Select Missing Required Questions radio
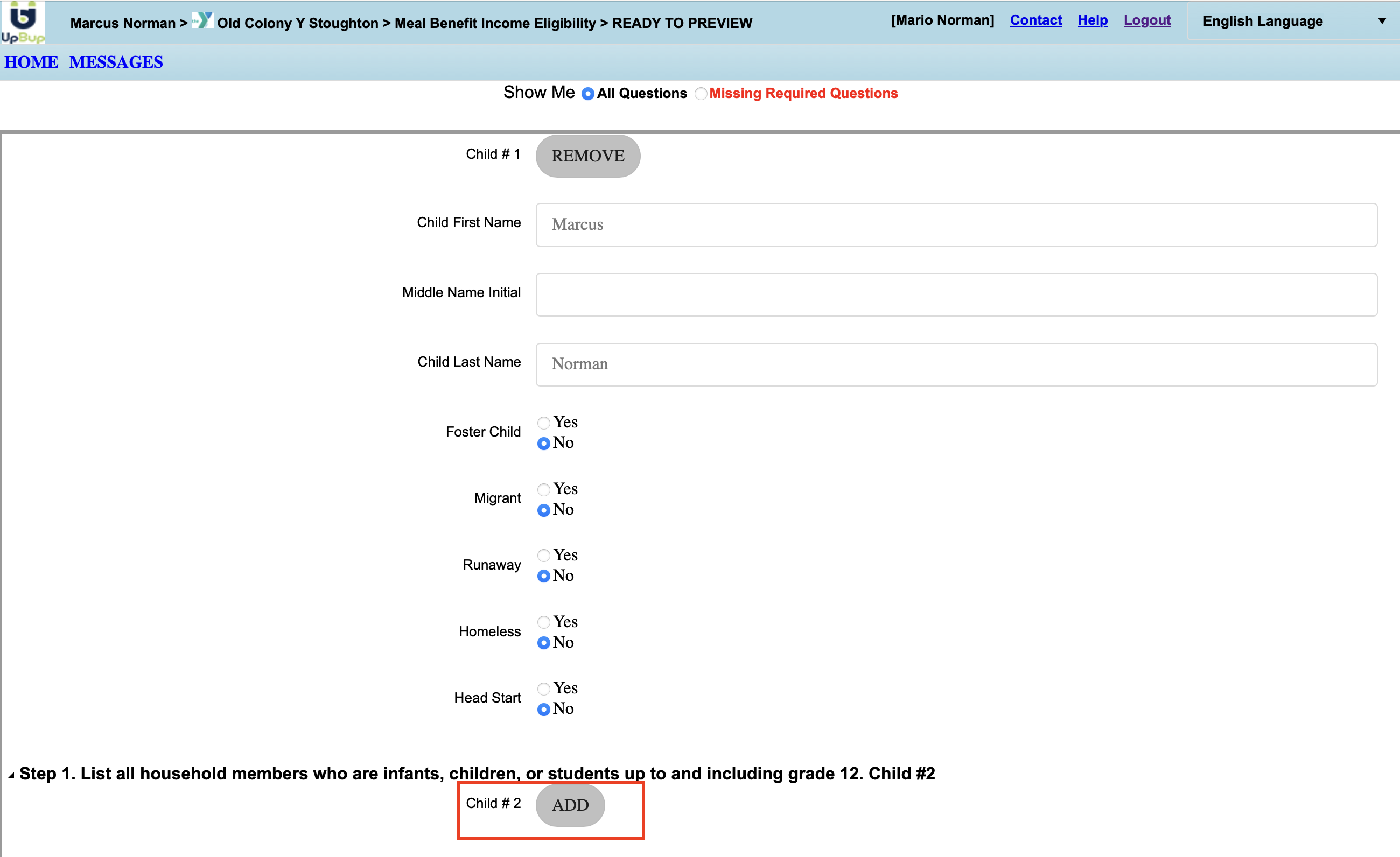 [701, 94]
